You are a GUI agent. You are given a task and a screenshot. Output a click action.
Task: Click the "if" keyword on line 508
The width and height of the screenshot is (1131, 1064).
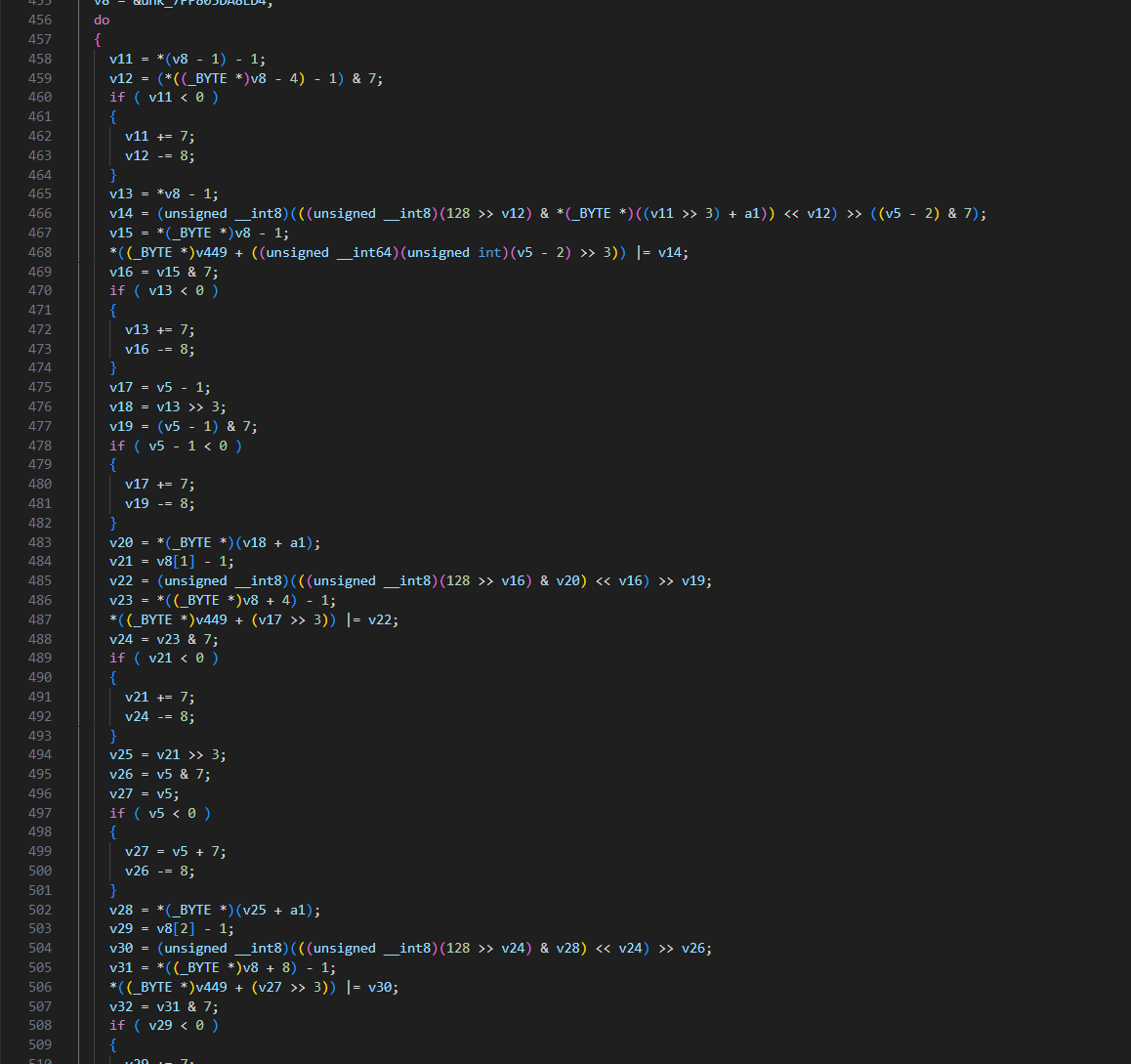pos(117,1025)
